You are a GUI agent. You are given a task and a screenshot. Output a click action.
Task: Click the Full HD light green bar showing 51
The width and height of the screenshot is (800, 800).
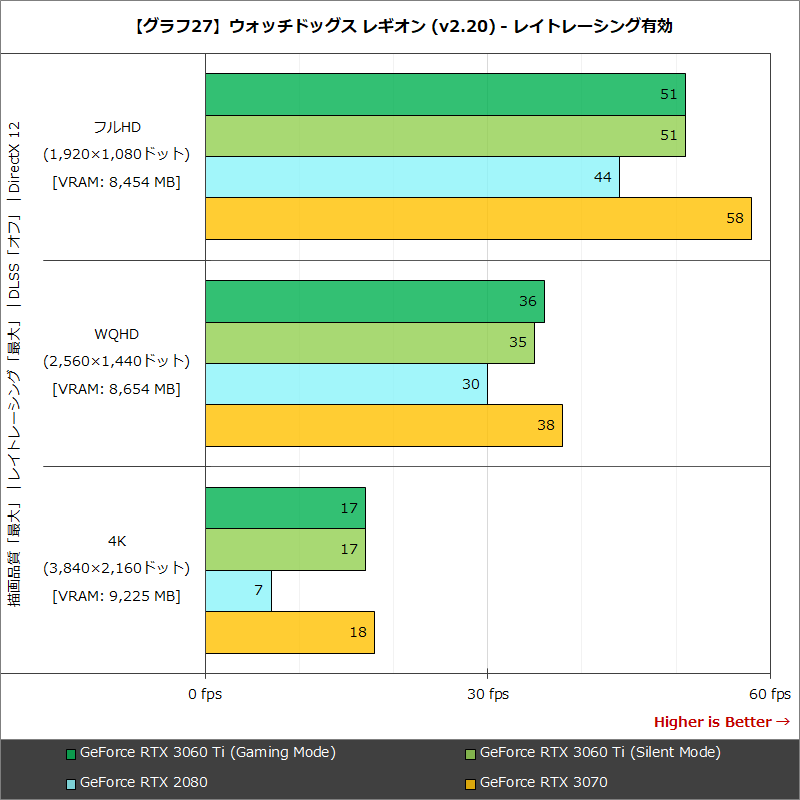445,136
